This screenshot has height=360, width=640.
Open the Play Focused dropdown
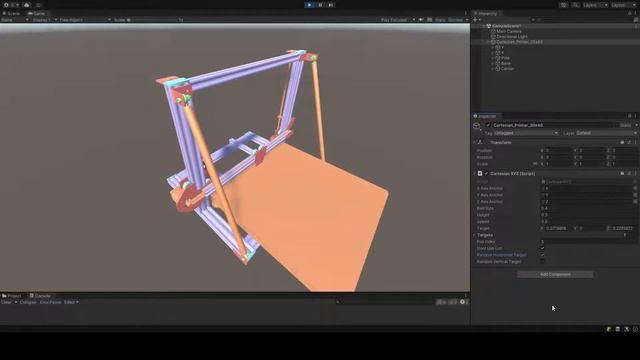pos(397,20)
